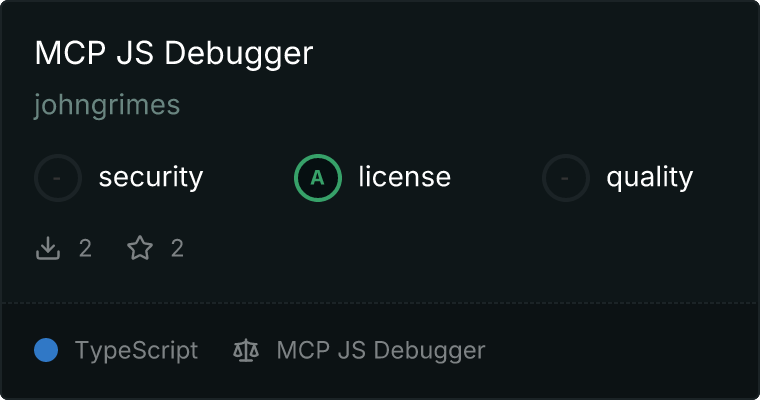Click the download icon
Screen dimensions: 760x400
coord(48,248)
